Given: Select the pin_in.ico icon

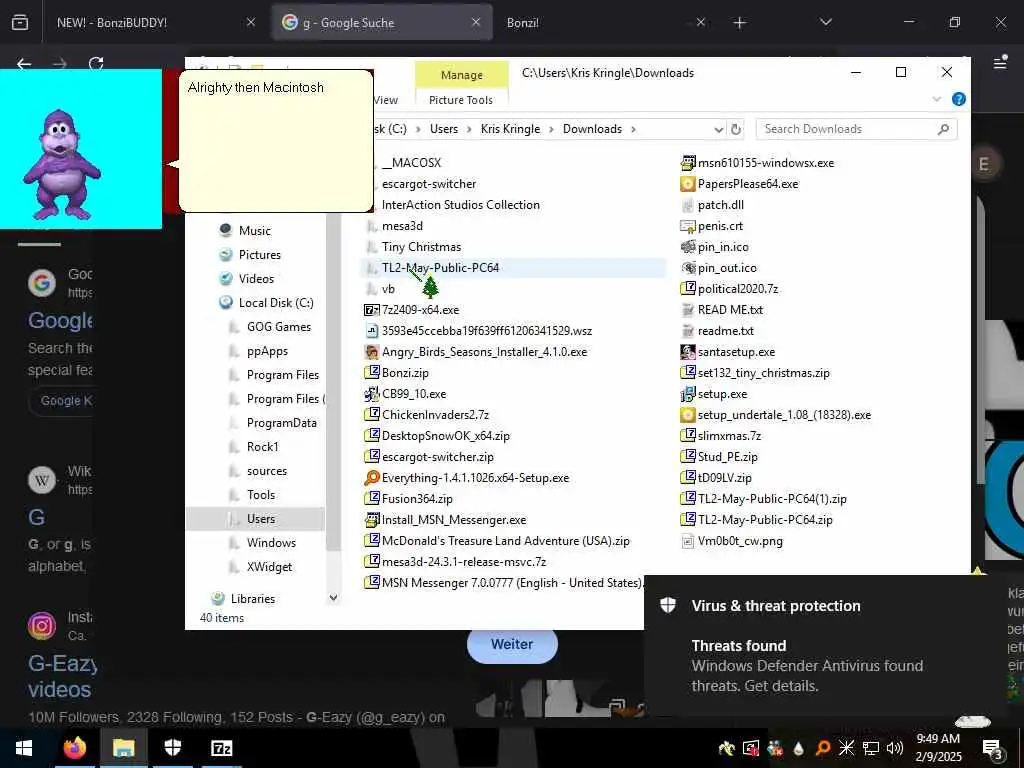Looking at the screenshot, I should tap(688, 247).
